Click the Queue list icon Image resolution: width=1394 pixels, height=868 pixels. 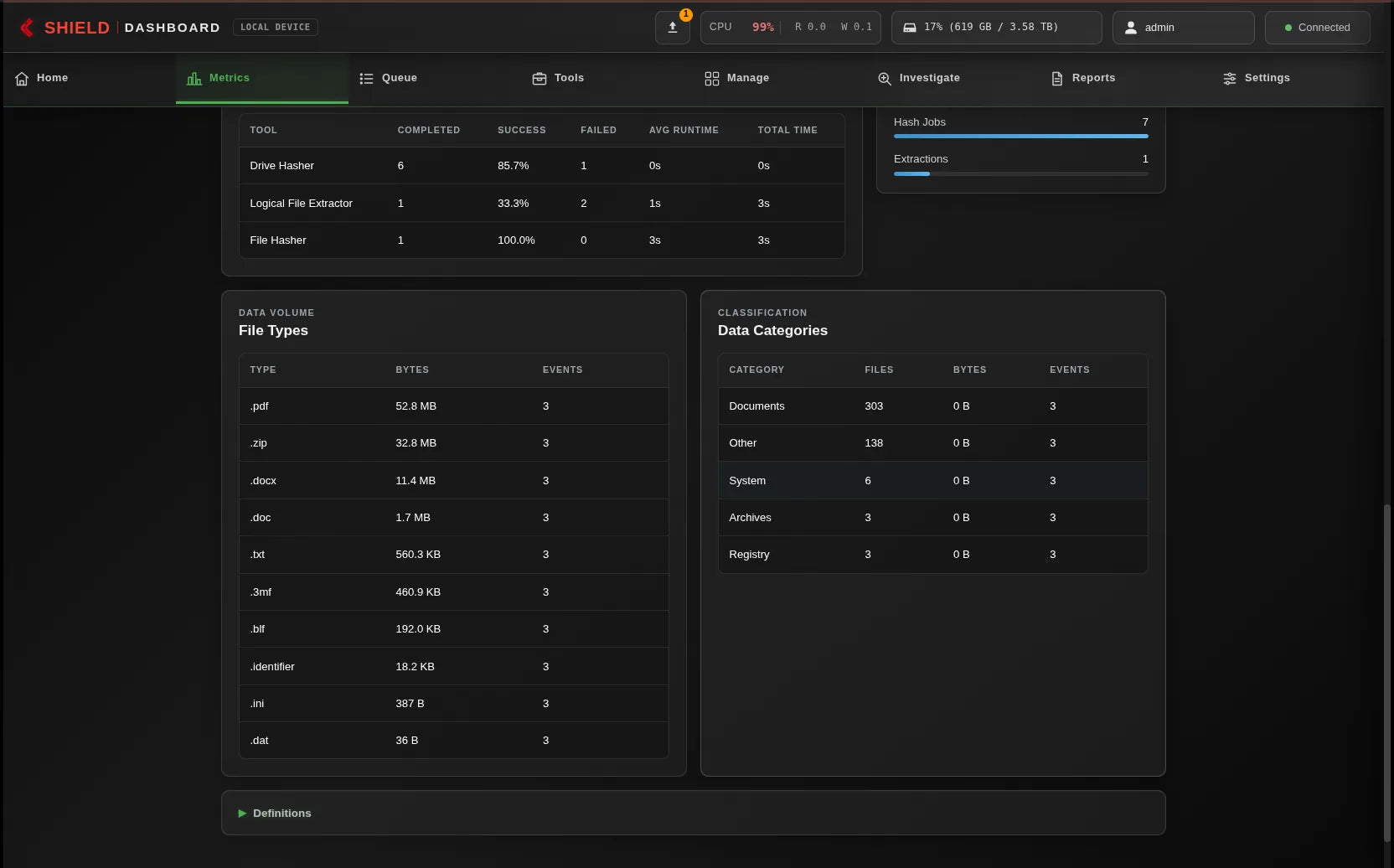(366, 78)
